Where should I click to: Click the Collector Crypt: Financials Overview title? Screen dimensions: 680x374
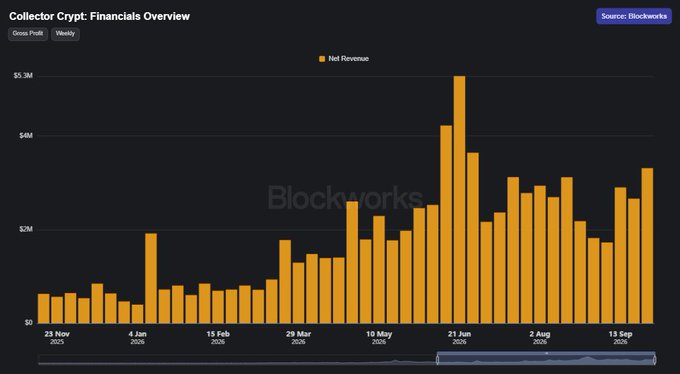[x=99, y=16]
